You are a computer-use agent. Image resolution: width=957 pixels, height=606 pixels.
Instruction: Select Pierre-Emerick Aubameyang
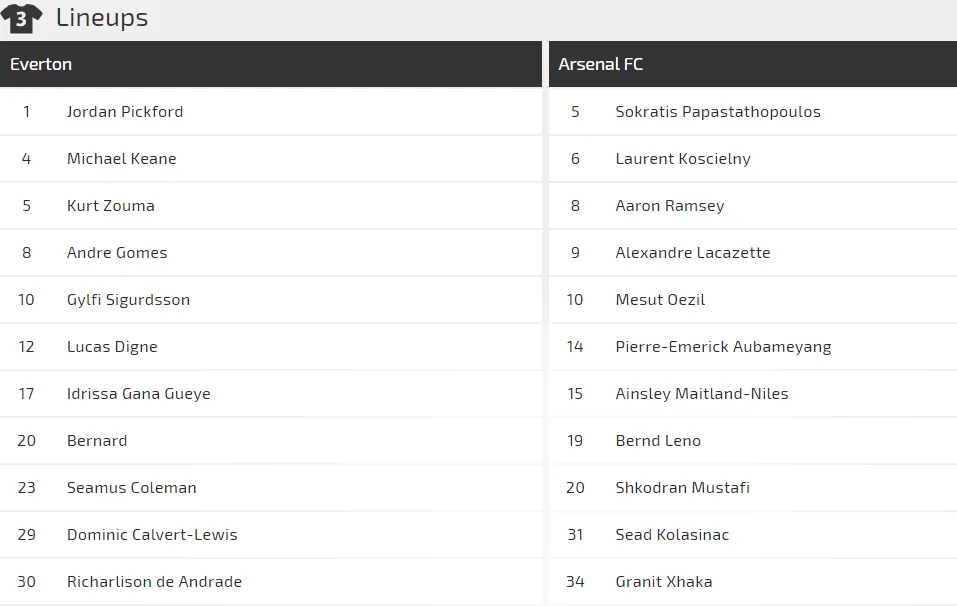pyautogui.click(x=723, y=347)
